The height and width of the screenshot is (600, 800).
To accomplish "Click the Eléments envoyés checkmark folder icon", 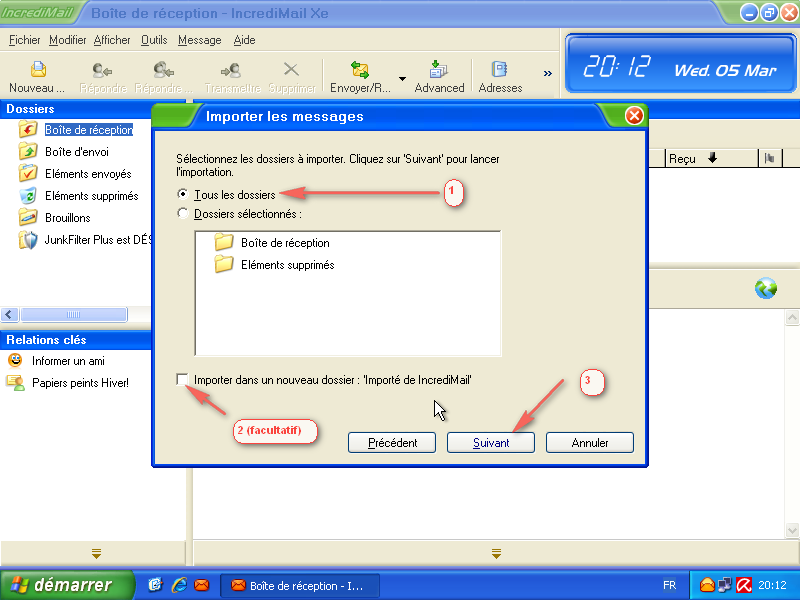I will pos(28,173).
